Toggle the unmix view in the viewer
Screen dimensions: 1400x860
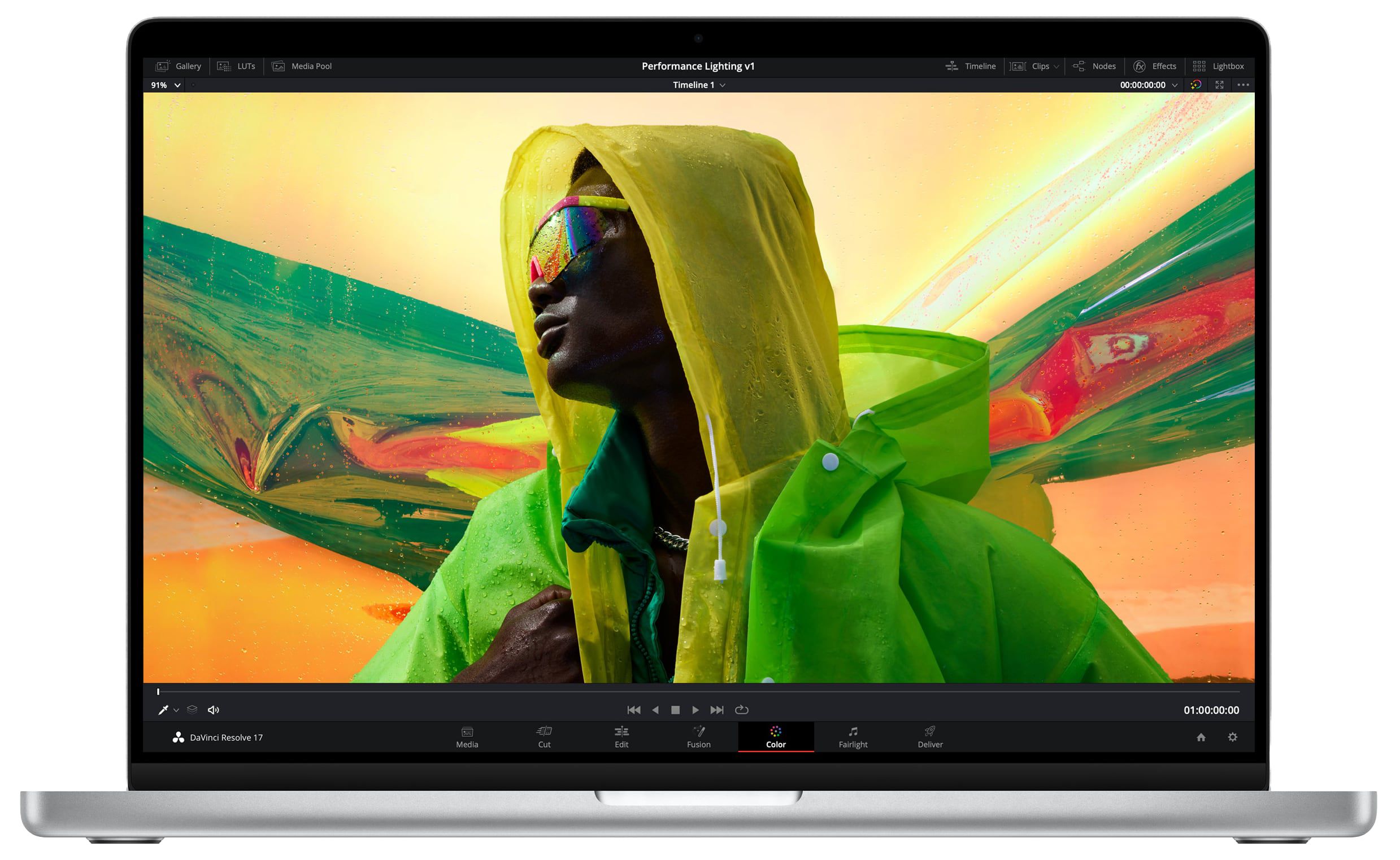point(192,710)
